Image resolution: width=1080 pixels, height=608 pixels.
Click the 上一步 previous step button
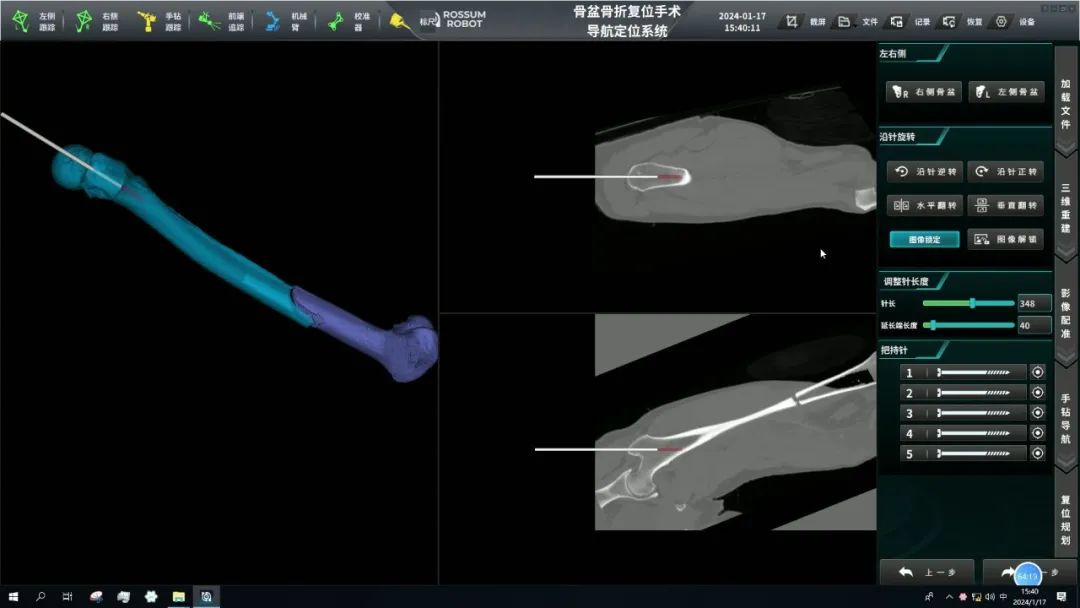click(x=926, y=572)
